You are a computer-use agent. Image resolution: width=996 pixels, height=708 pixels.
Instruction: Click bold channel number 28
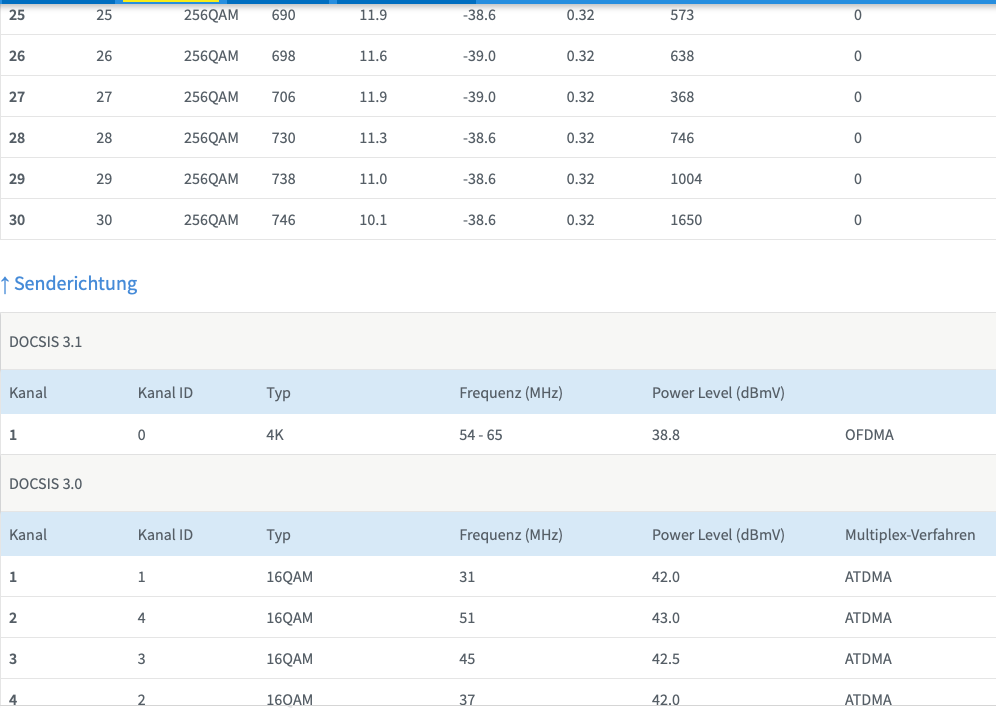17,138
